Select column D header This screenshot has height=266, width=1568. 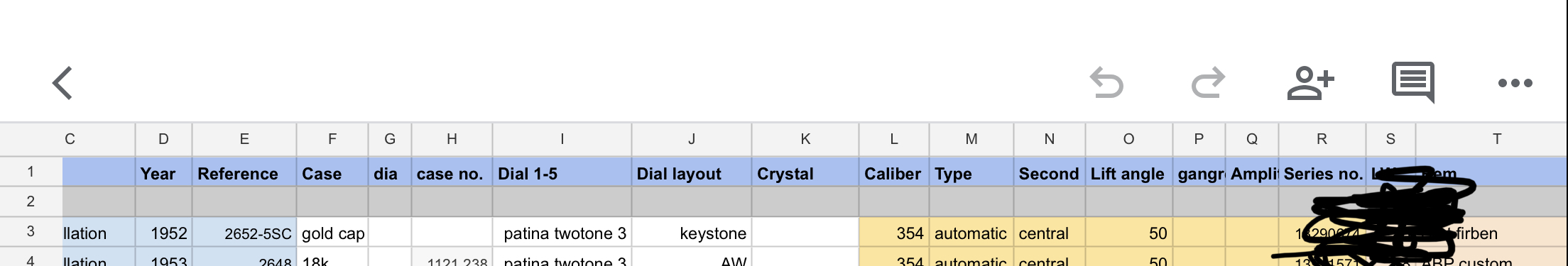pos(163,139)
